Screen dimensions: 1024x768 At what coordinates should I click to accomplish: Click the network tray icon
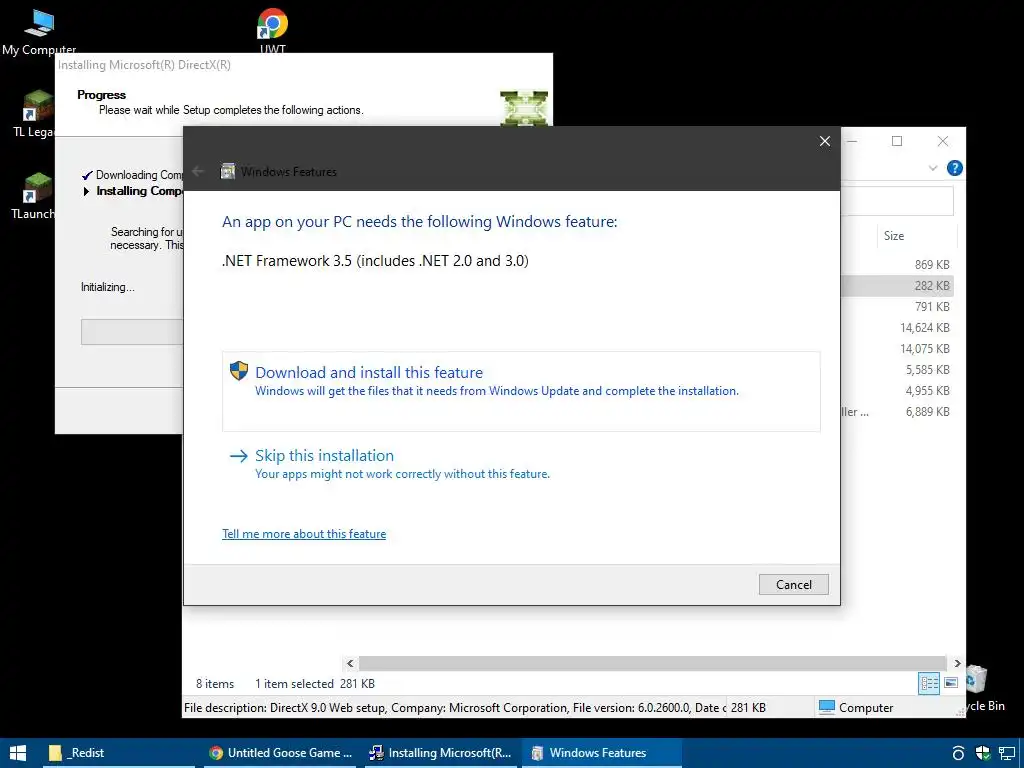(x=1007, y=753)
